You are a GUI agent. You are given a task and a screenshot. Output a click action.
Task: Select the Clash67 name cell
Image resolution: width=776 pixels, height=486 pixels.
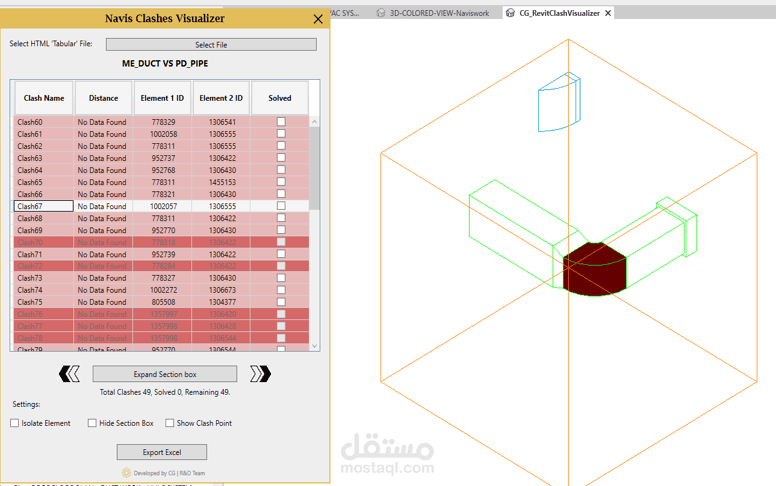[44, 206]
